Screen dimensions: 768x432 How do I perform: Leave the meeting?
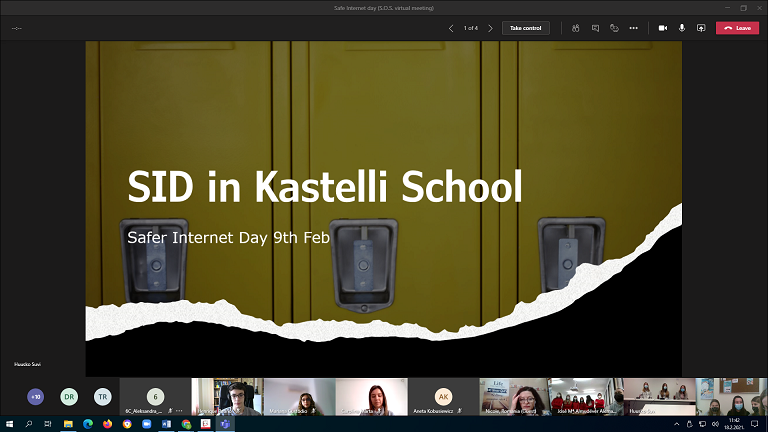tap(737, 28)
